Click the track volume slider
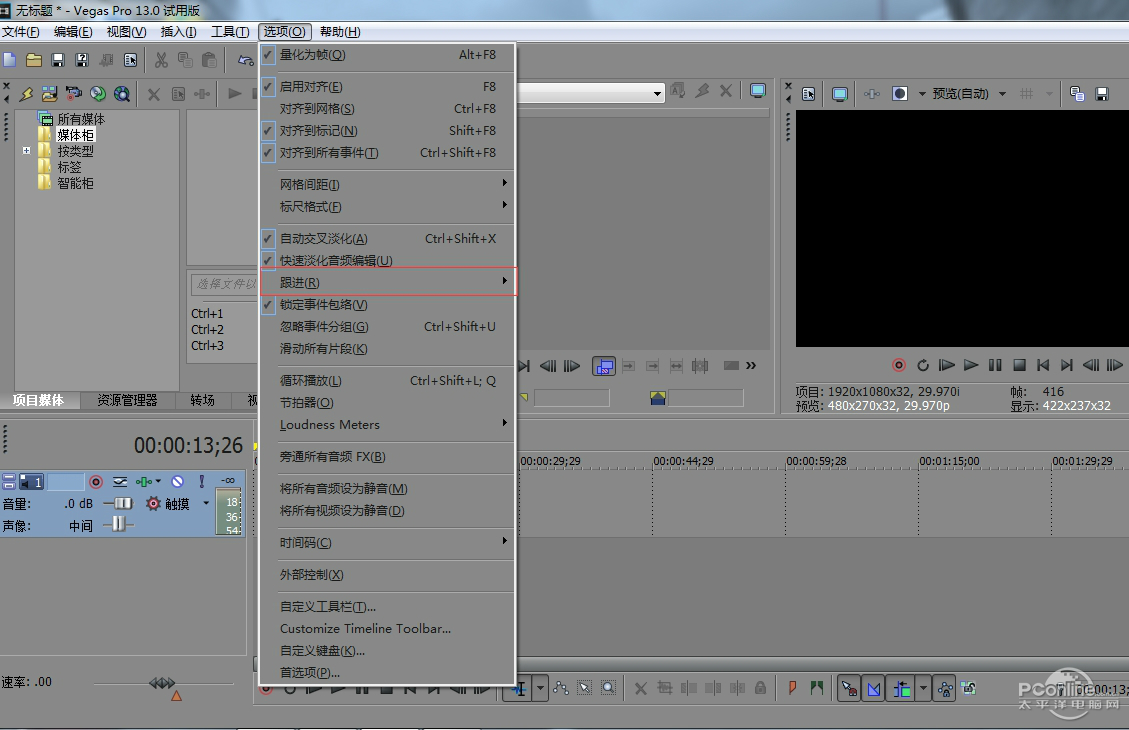This screenshot has width=1129, height=730. tap(119, 503)
